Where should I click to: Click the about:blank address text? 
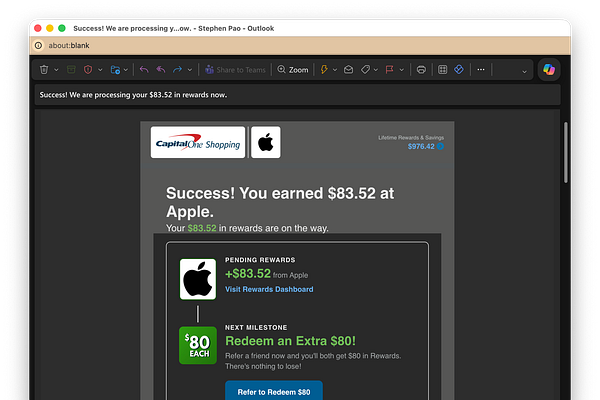coord(69,46)
